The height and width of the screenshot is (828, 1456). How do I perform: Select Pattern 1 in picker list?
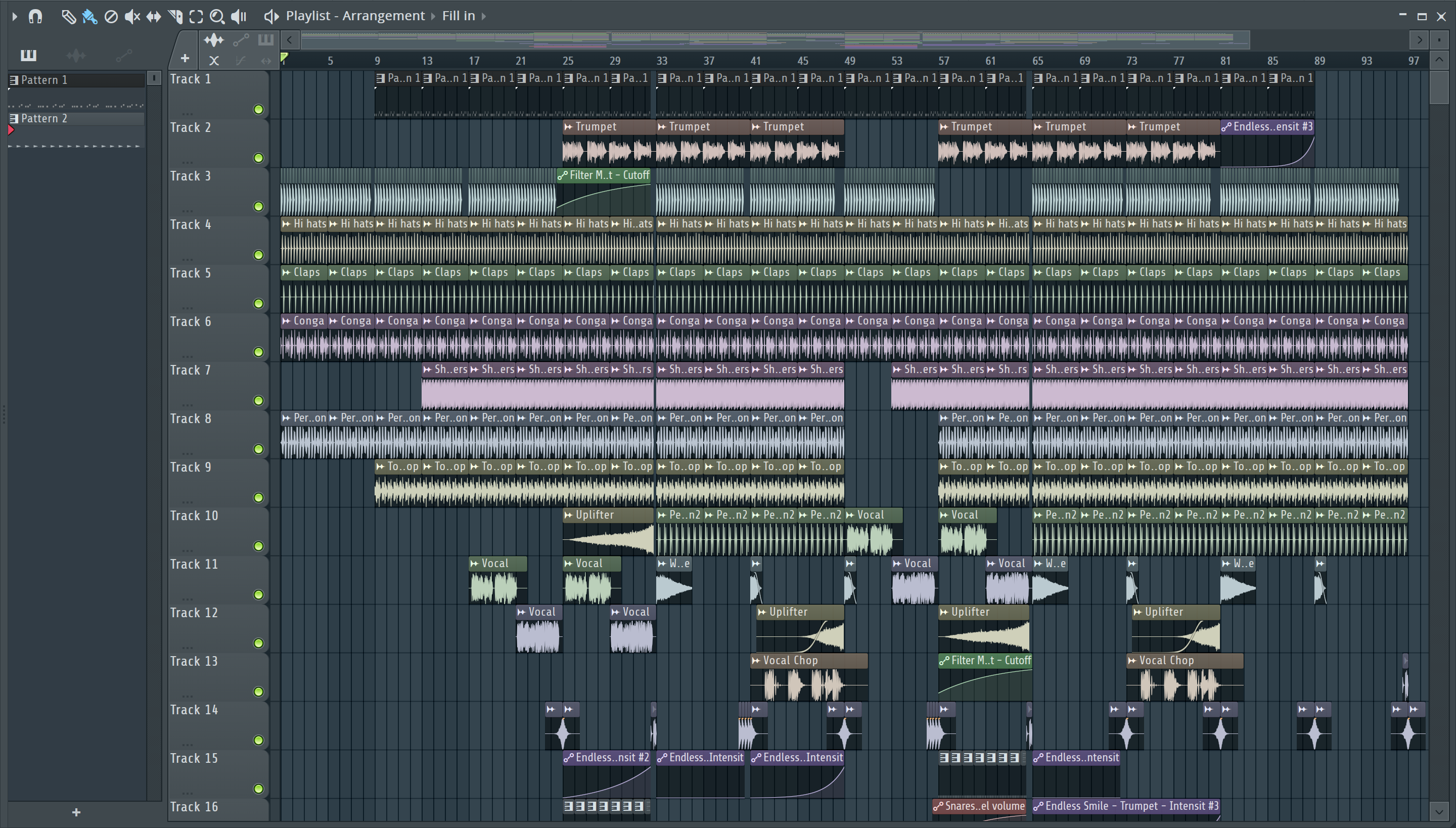(x=76, y=80)
